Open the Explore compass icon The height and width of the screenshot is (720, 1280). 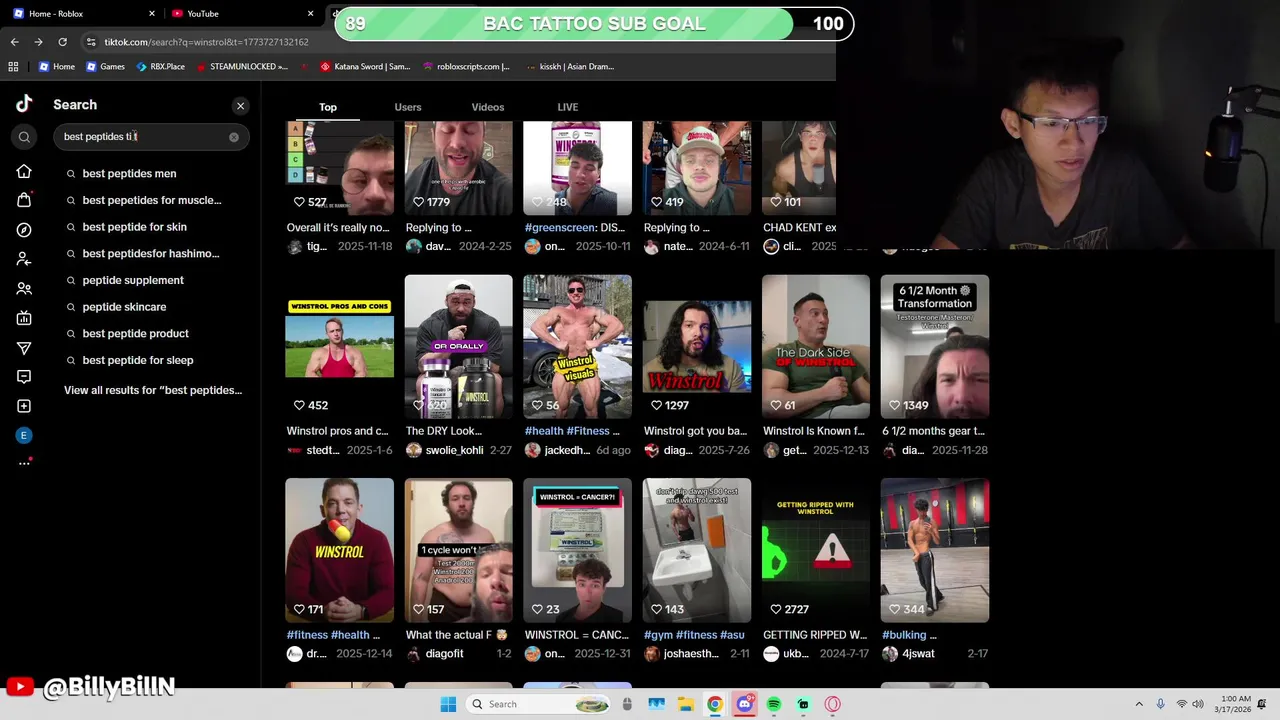tap(24, 230)
